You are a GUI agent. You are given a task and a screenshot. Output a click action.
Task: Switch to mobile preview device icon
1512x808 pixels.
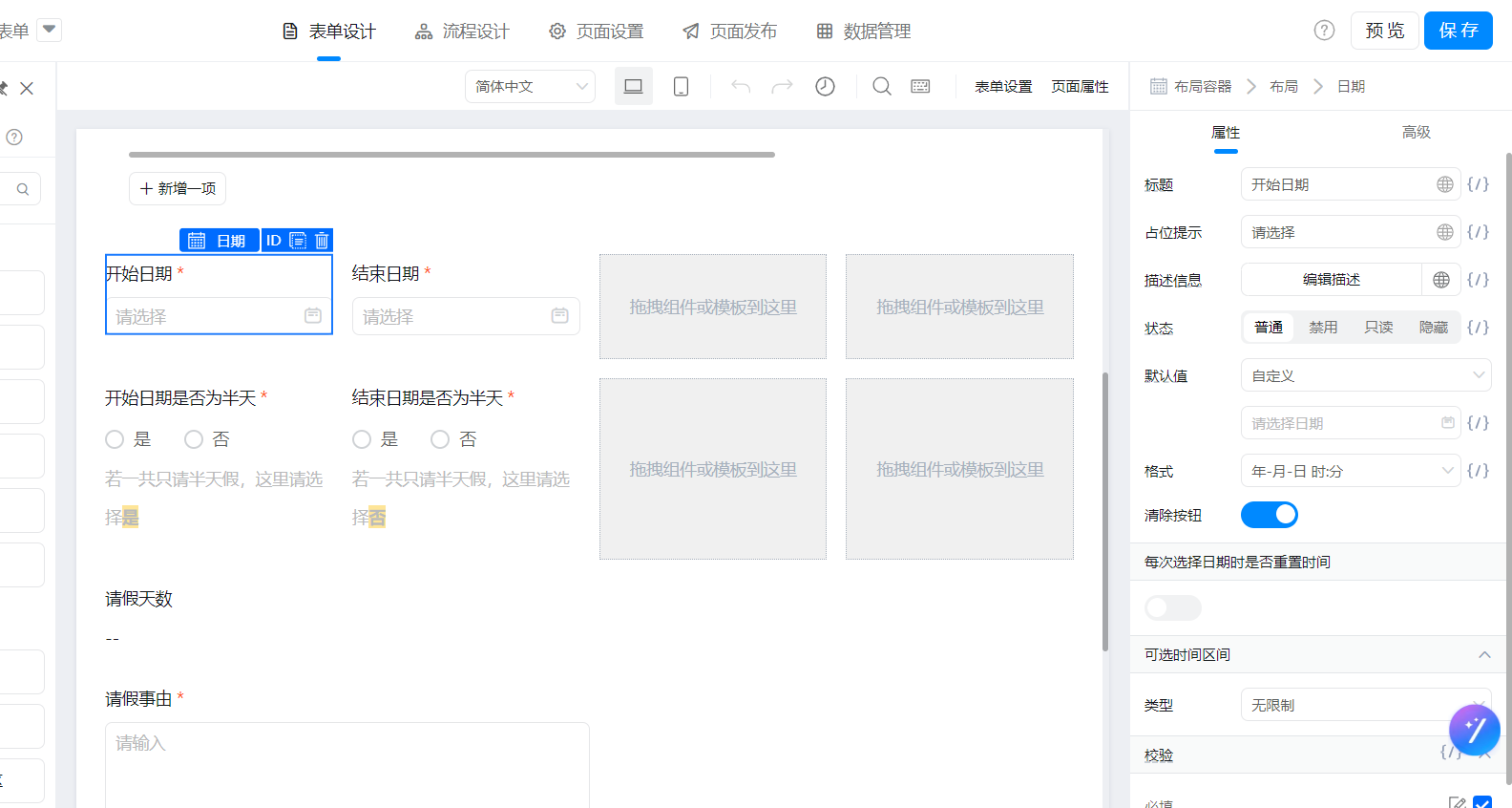click(681, 86)
